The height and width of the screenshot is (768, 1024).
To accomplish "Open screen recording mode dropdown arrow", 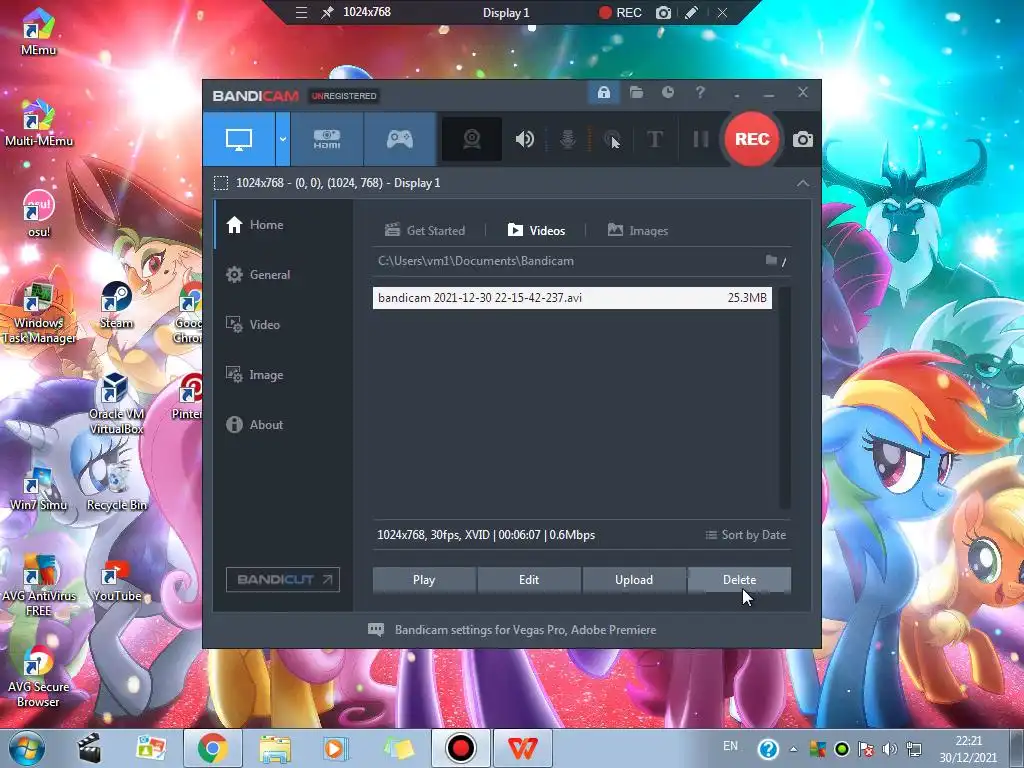I will [x=283, y=139].
